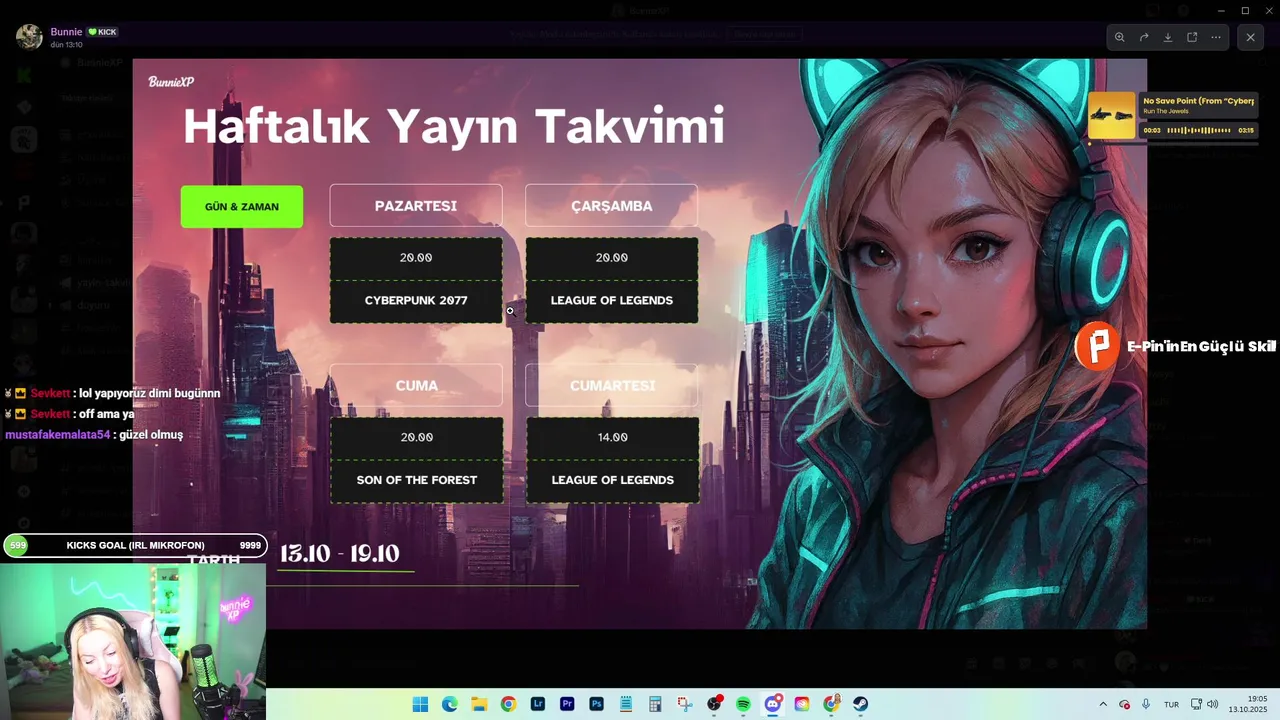Click the PAZARTESI day box

tap(416, 205)
